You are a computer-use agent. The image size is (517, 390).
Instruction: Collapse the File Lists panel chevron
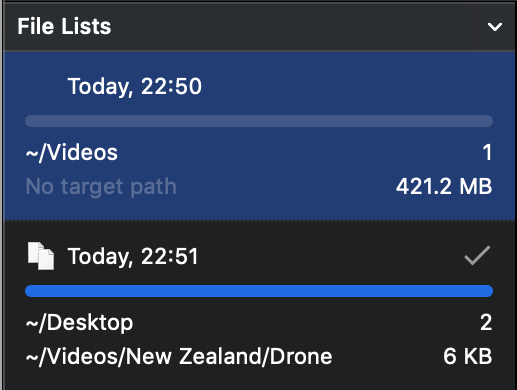pos(495,27)
